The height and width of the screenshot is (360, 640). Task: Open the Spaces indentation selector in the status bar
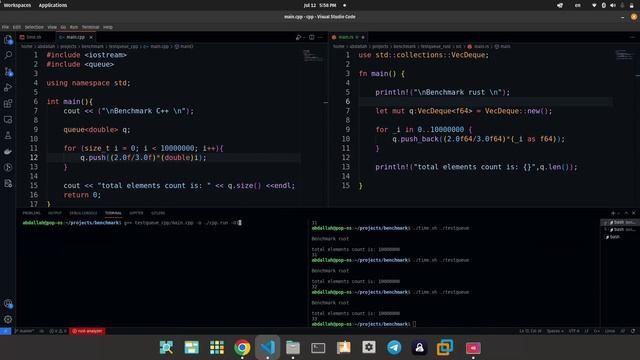coord(555,331)
